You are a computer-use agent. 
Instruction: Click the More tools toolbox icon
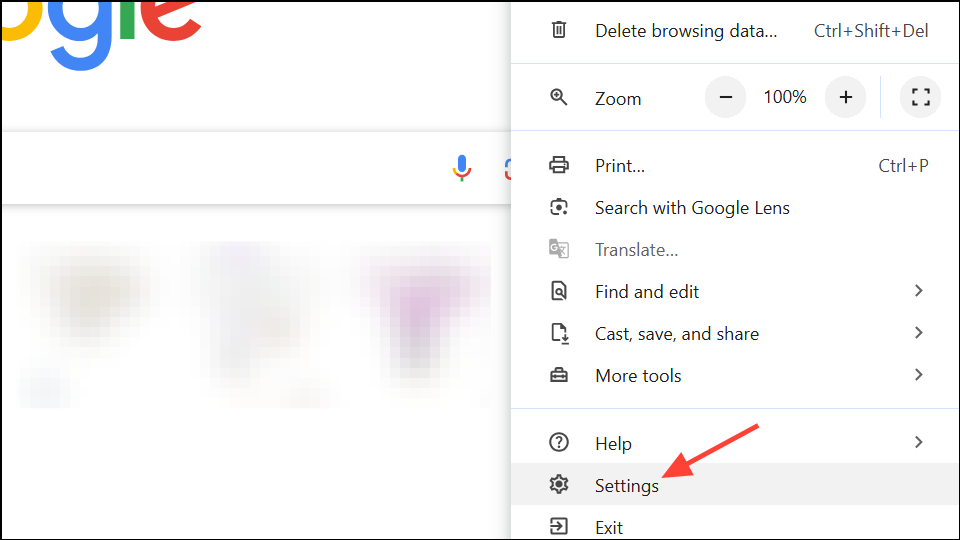[x=559, y=375]
